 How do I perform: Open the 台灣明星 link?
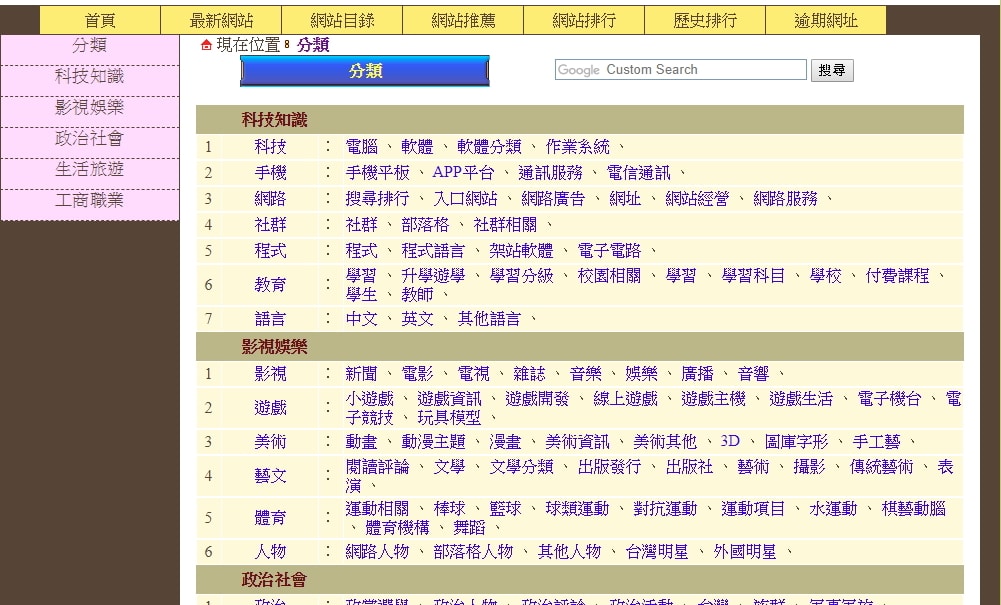pos(657,552)
